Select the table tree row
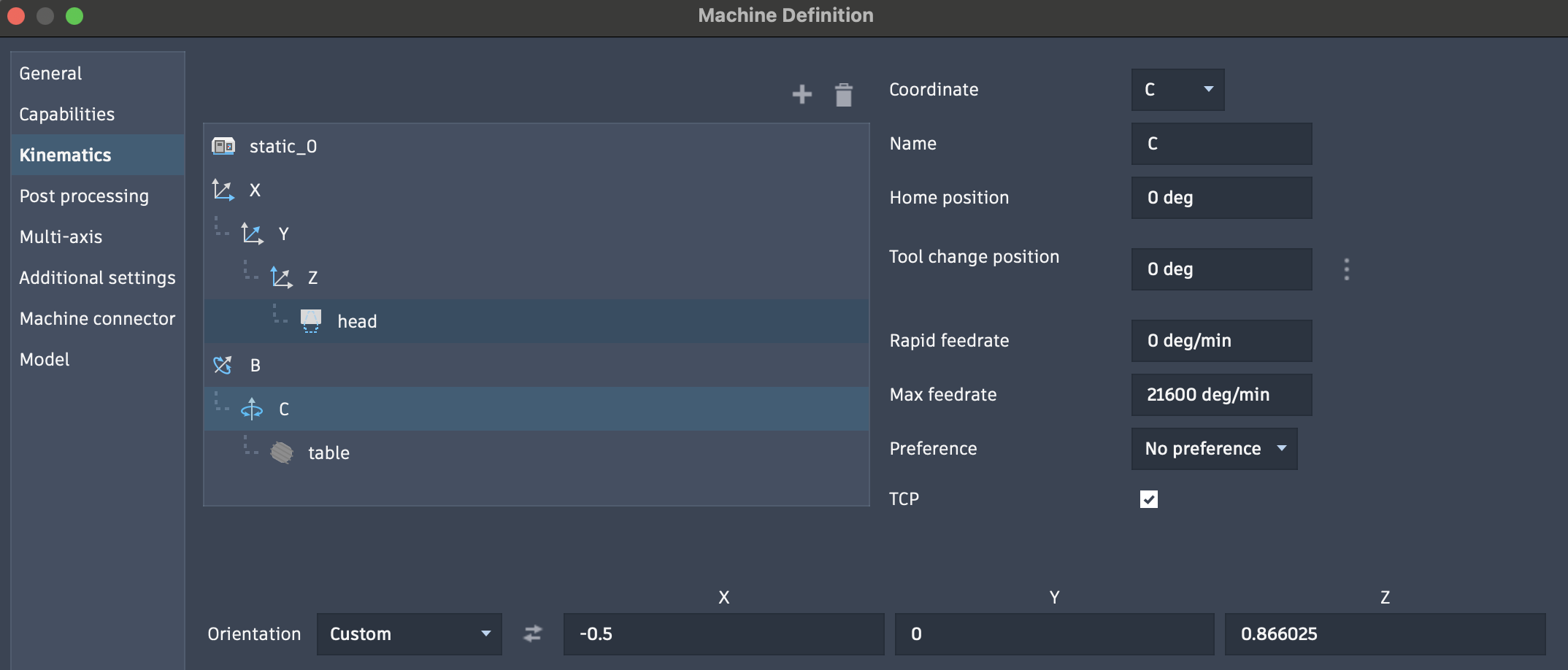This screenshot has height=670, width=1568. pos(537,453)
